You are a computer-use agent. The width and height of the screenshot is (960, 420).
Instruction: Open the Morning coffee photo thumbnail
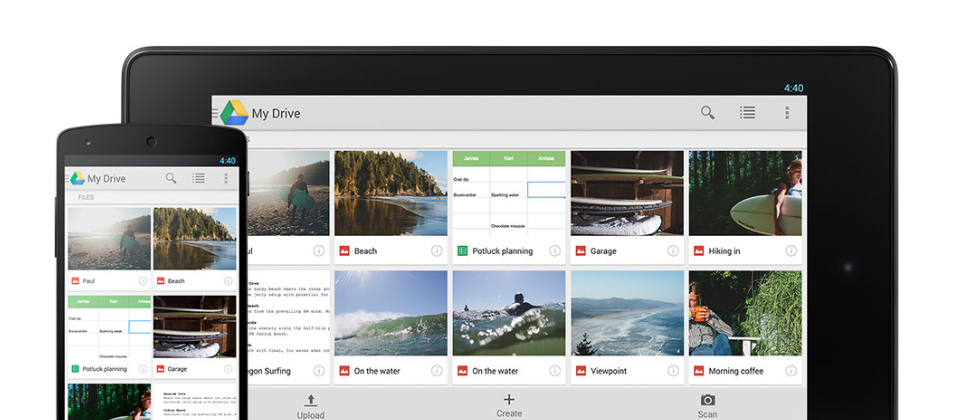(x=745, y=313)
